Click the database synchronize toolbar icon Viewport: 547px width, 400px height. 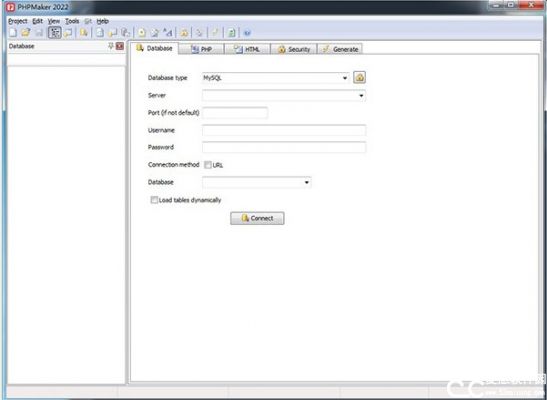84,33
